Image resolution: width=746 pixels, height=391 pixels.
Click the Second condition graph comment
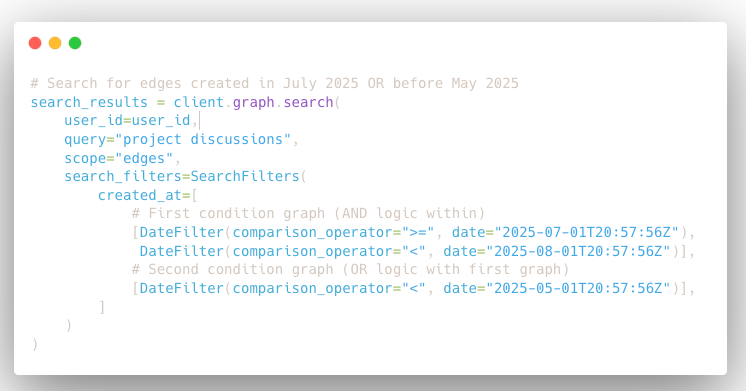pyautogui.click(x=350, y=269)
